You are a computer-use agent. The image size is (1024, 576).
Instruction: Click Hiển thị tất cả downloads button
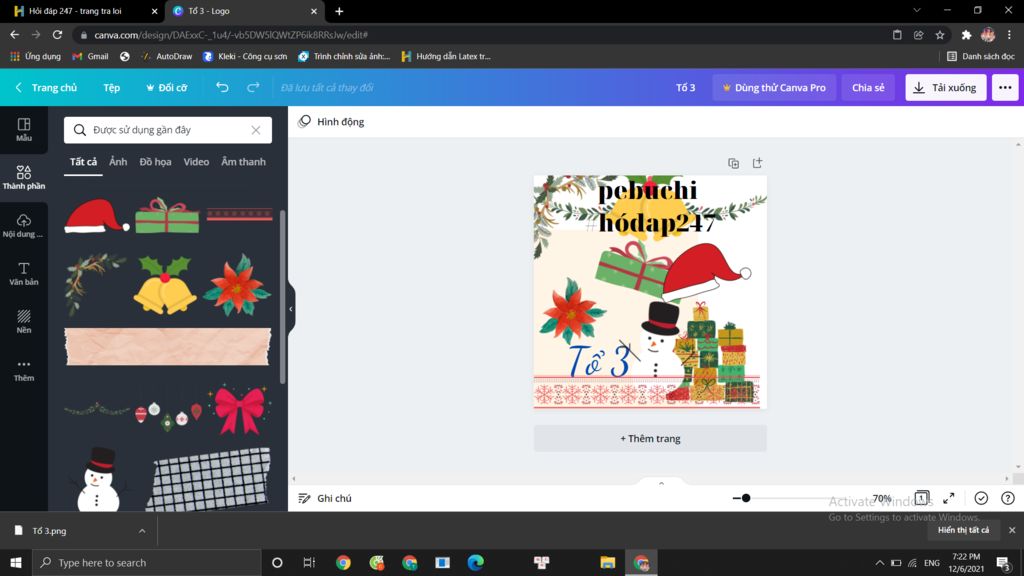963,530
